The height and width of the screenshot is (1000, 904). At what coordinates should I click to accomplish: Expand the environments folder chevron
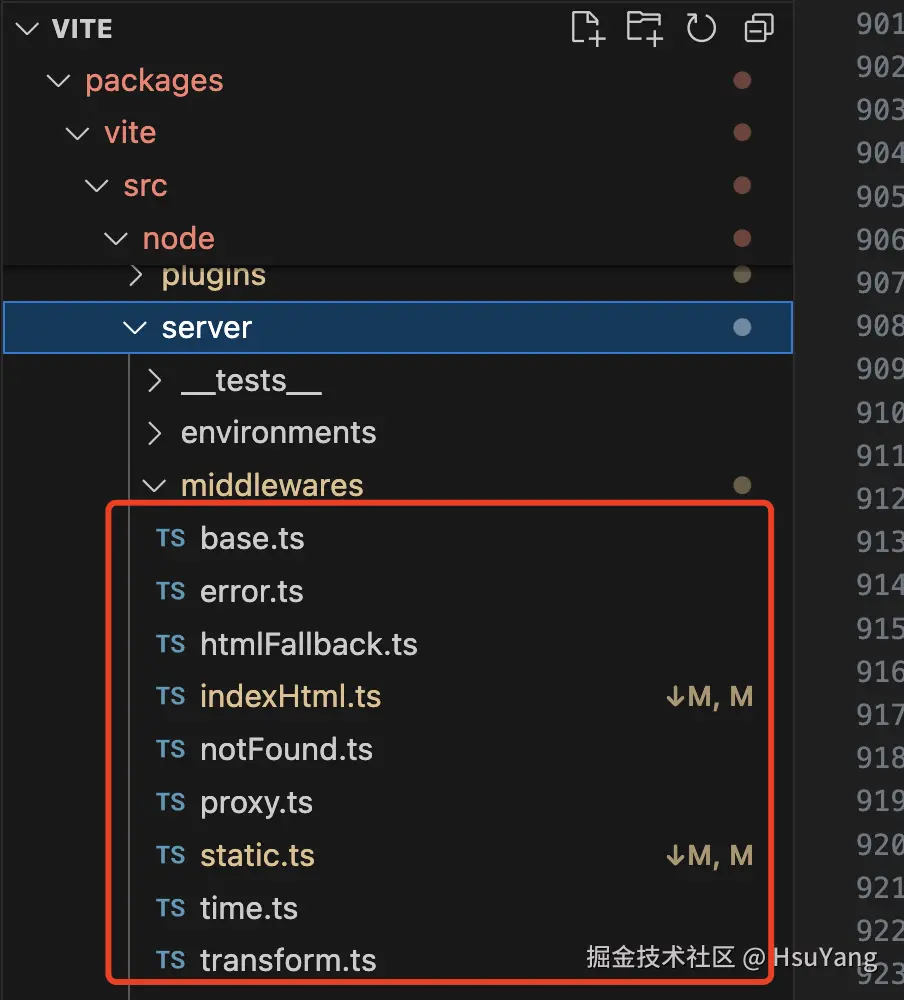pyautogui.click(x=154, y=433)
